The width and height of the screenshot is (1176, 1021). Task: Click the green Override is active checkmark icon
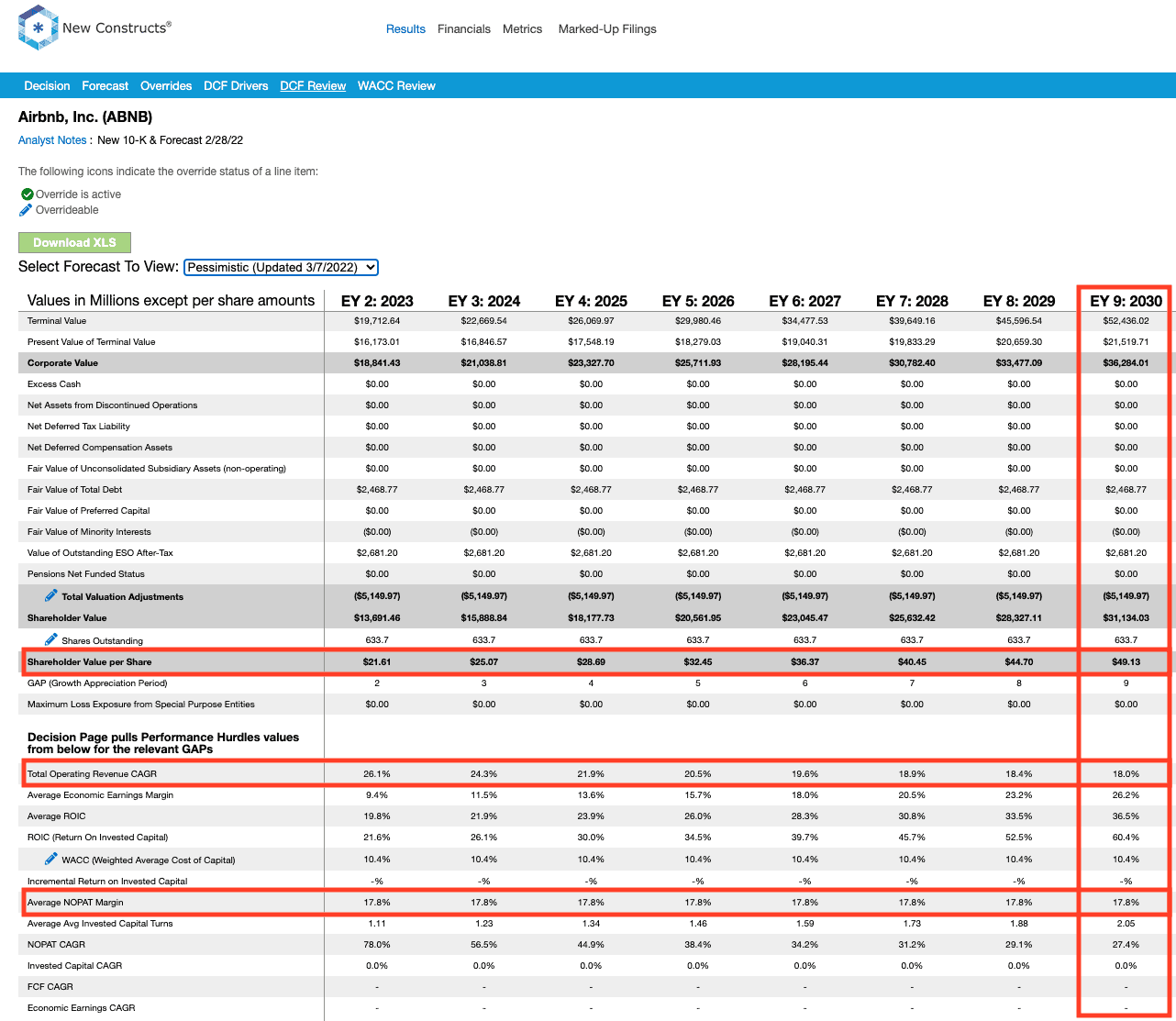coord(27,194)
